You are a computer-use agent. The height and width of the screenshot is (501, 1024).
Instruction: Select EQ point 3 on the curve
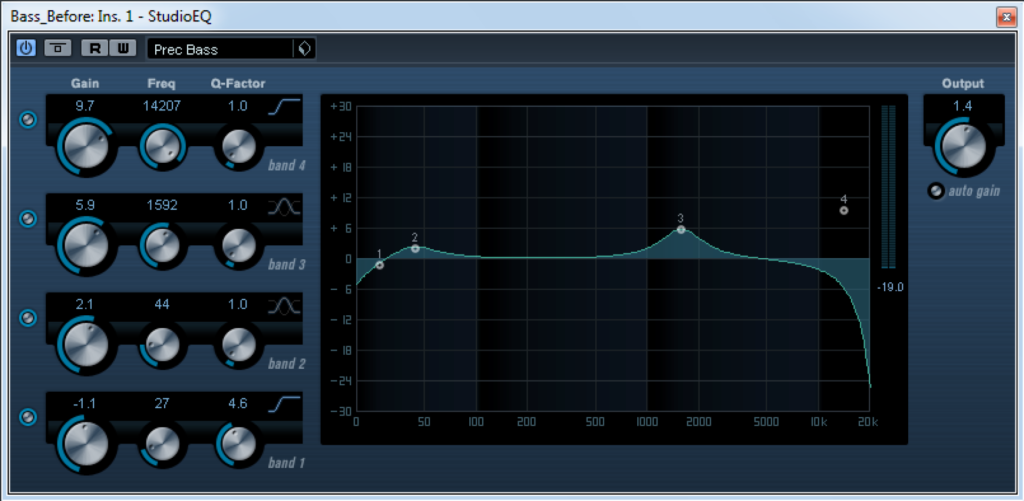681,229
